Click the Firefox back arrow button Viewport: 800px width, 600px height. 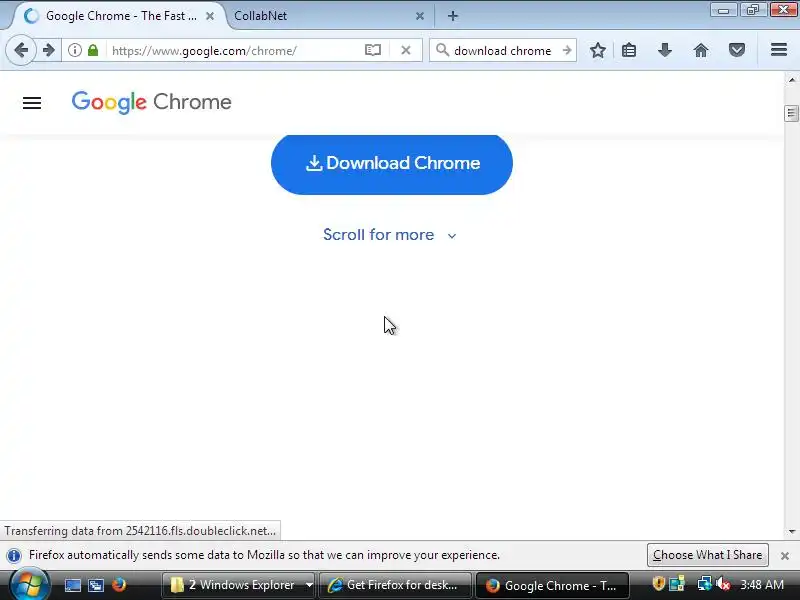click(21, 50)
